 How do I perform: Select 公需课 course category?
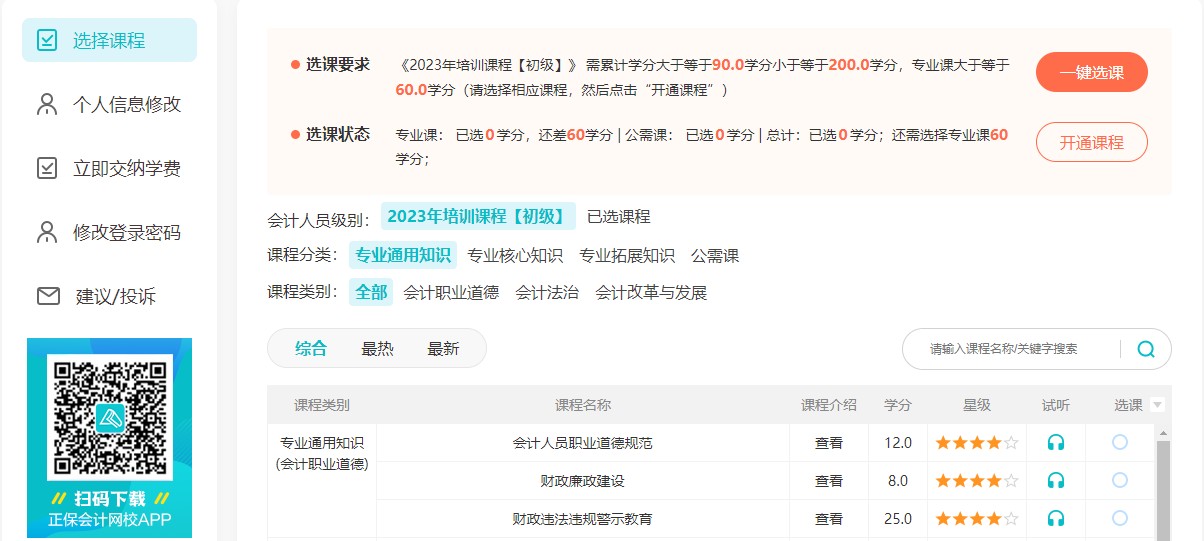click(715, 255)
